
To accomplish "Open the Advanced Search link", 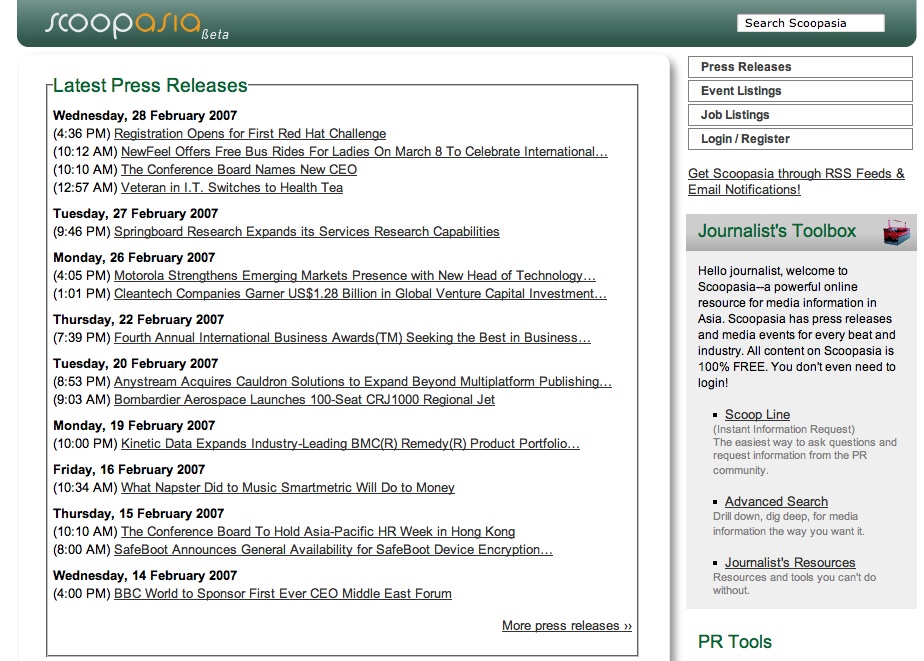I will [x=776, y=502].
